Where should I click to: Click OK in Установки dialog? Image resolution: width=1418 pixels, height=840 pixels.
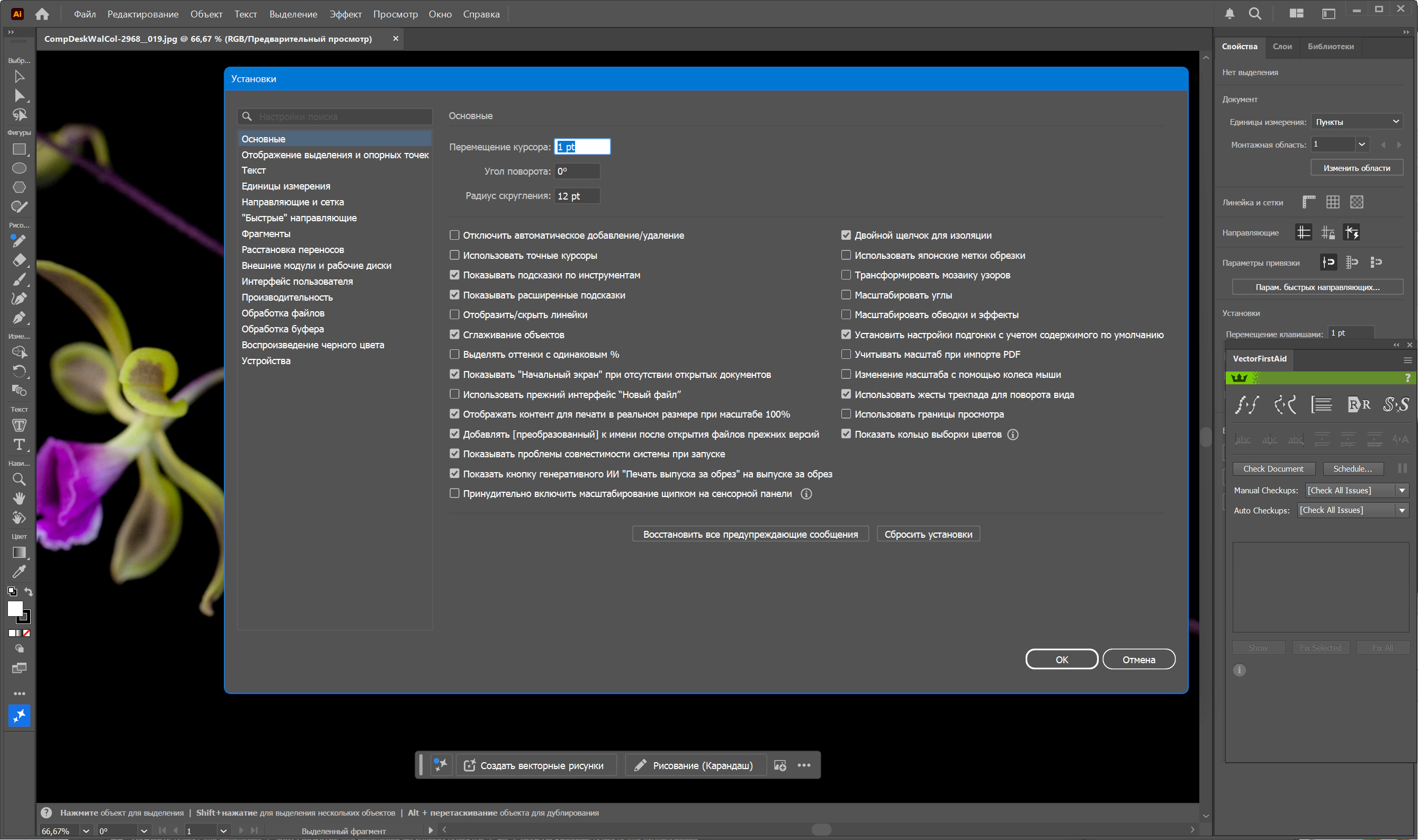(1061, 660)
